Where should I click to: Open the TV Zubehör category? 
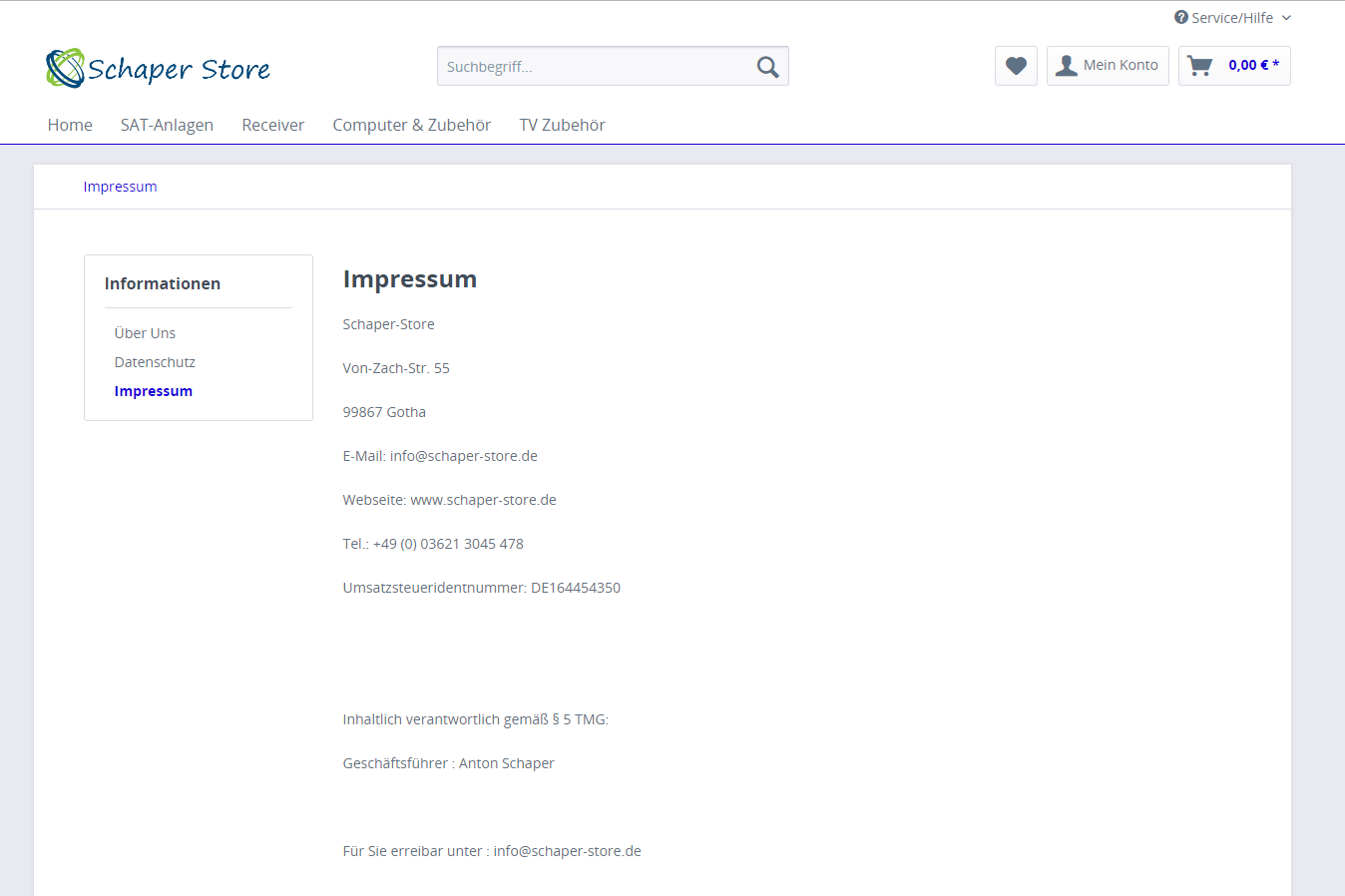click(562, 125)
